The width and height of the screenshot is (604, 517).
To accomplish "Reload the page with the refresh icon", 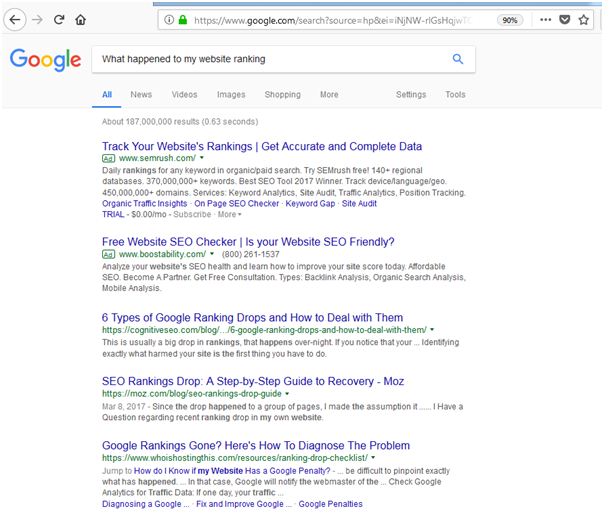I will (59, 20).
